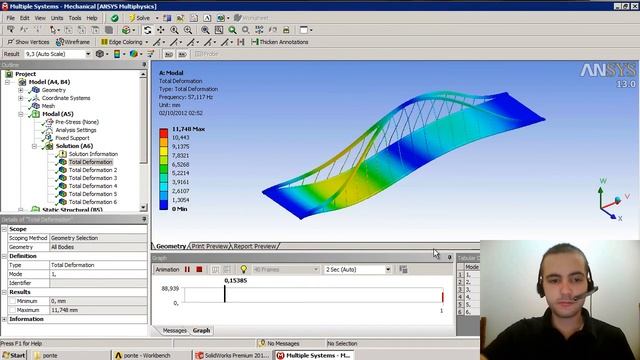Select the Graph tab
Image resolution: width=640 pixels, height=360 pixels.
point(201,330)
